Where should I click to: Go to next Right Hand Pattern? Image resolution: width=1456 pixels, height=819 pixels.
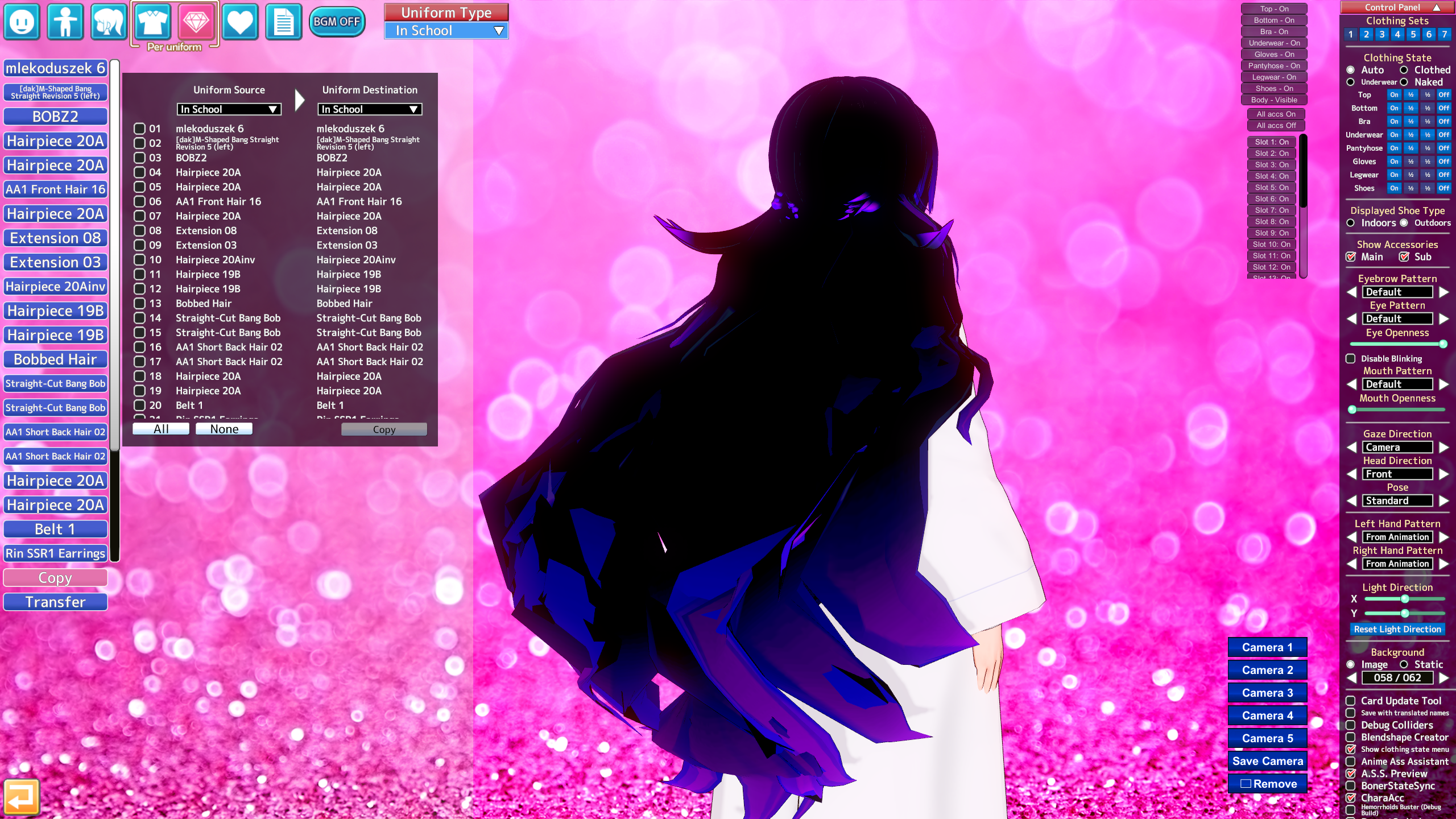tap(1443, 564)
